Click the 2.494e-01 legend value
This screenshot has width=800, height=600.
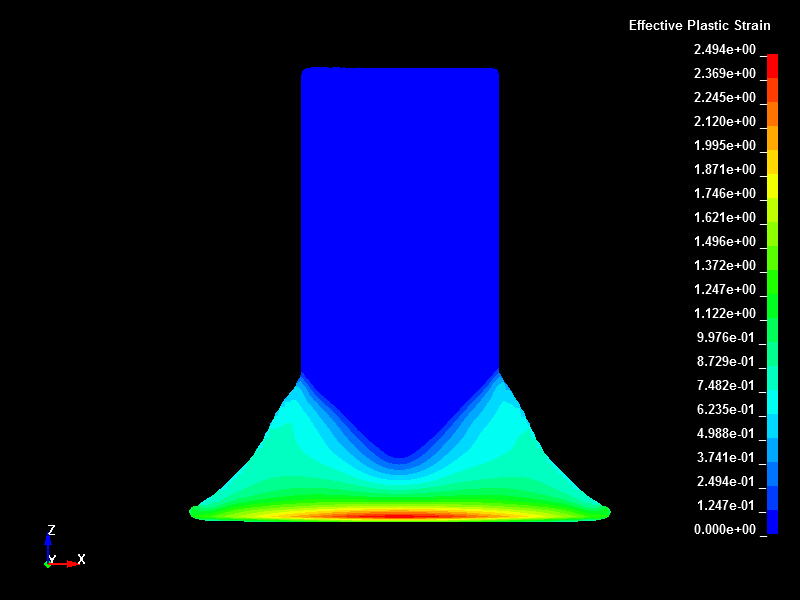coord(726,481)
